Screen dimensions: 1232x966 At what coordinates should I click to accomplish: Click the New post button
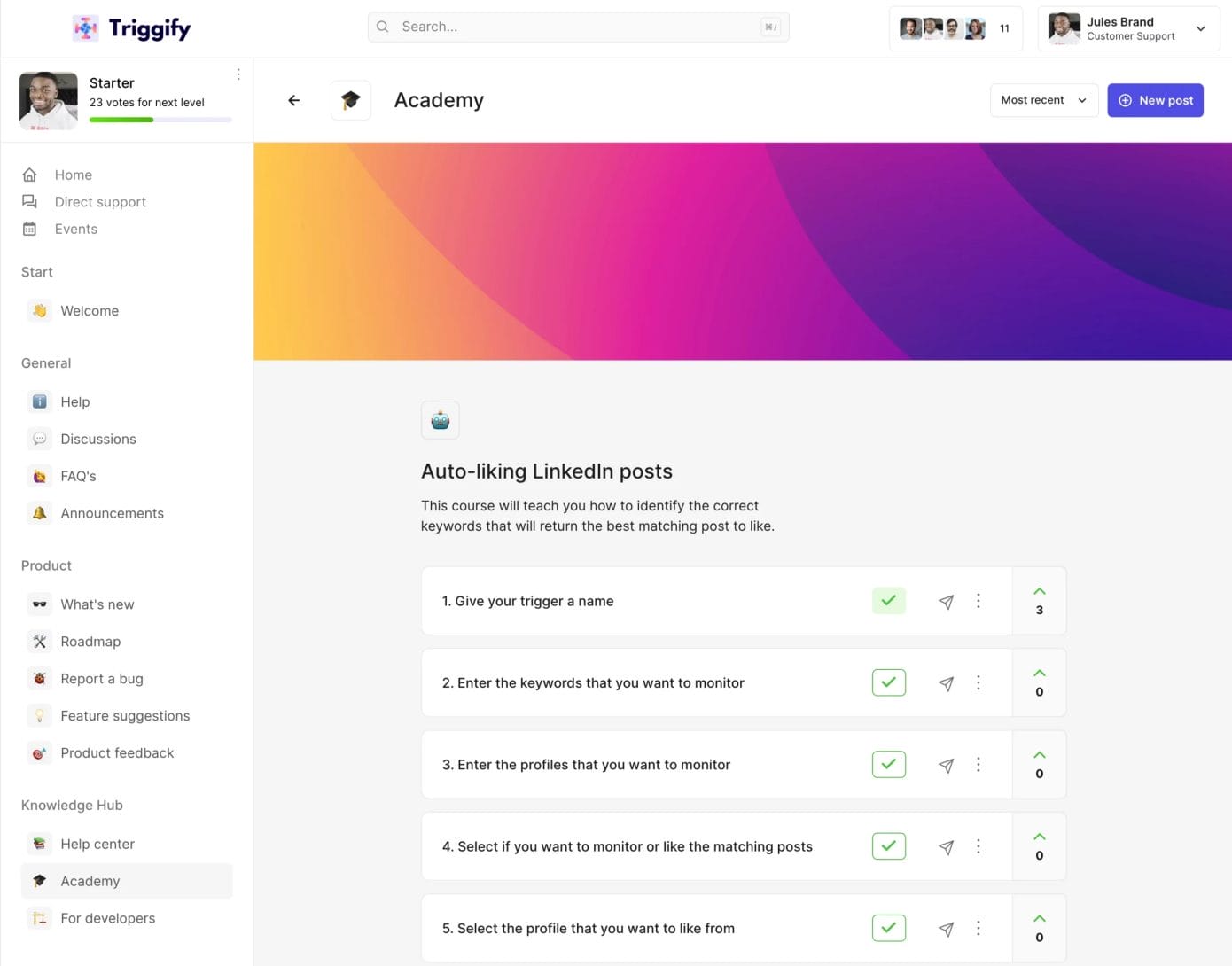pos(1155,100)
